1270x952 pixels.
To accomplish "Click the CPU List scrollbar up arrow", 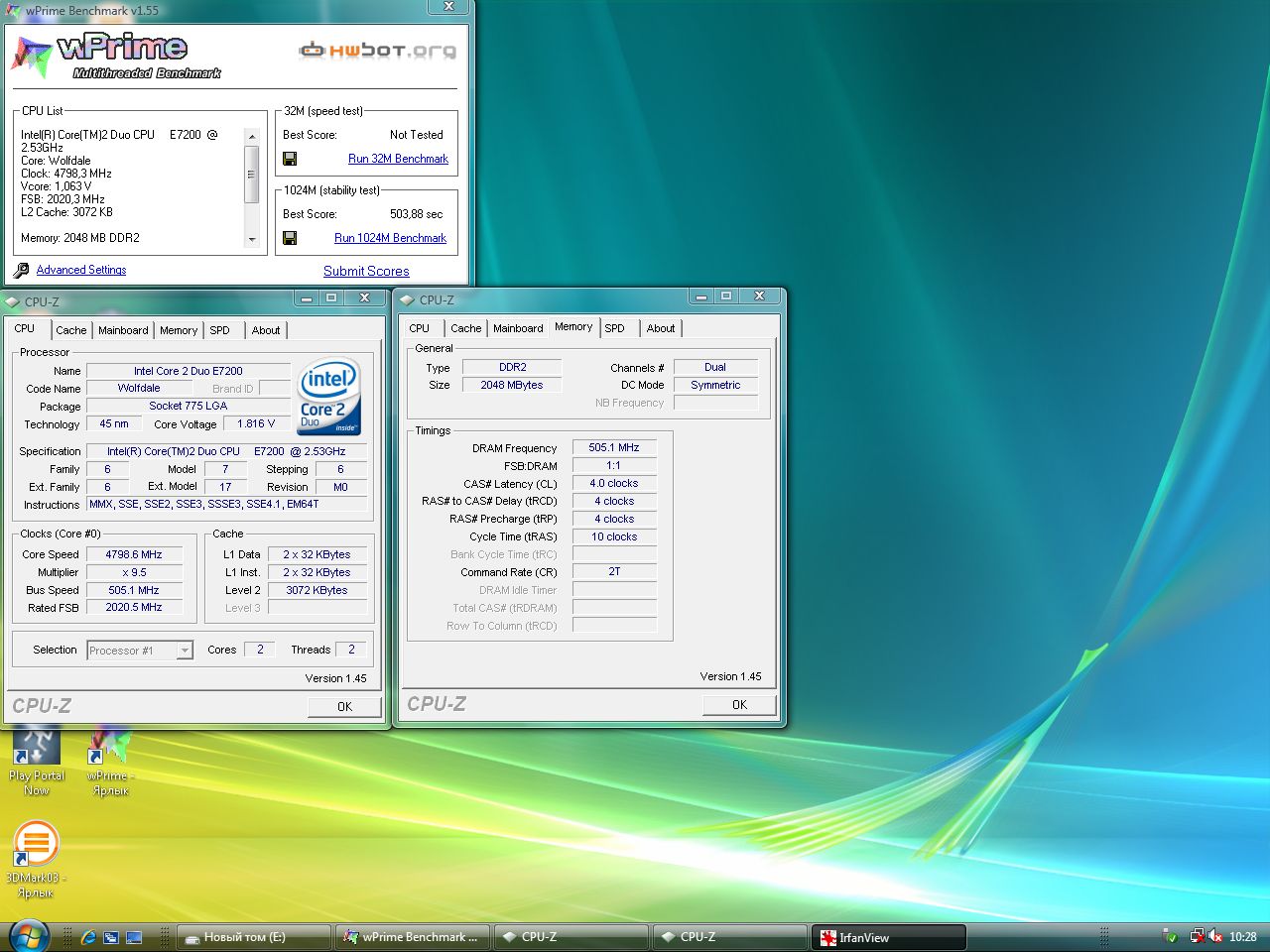I will click(252, 136).
